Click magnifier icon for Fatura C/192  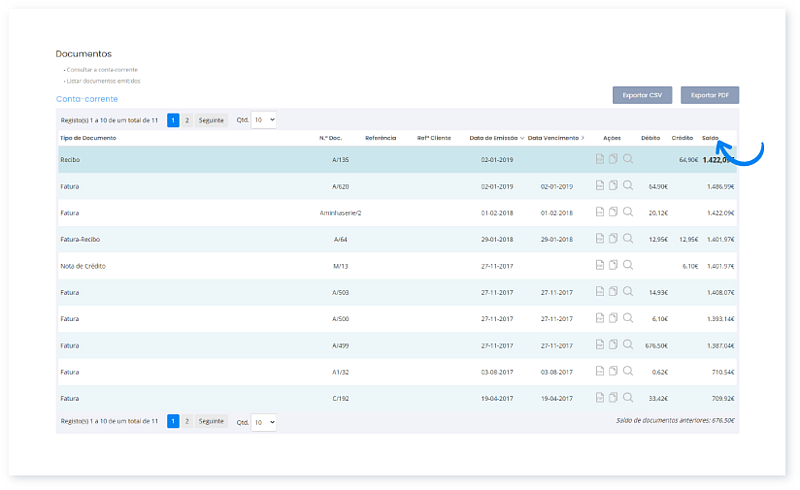pos(628,398)
